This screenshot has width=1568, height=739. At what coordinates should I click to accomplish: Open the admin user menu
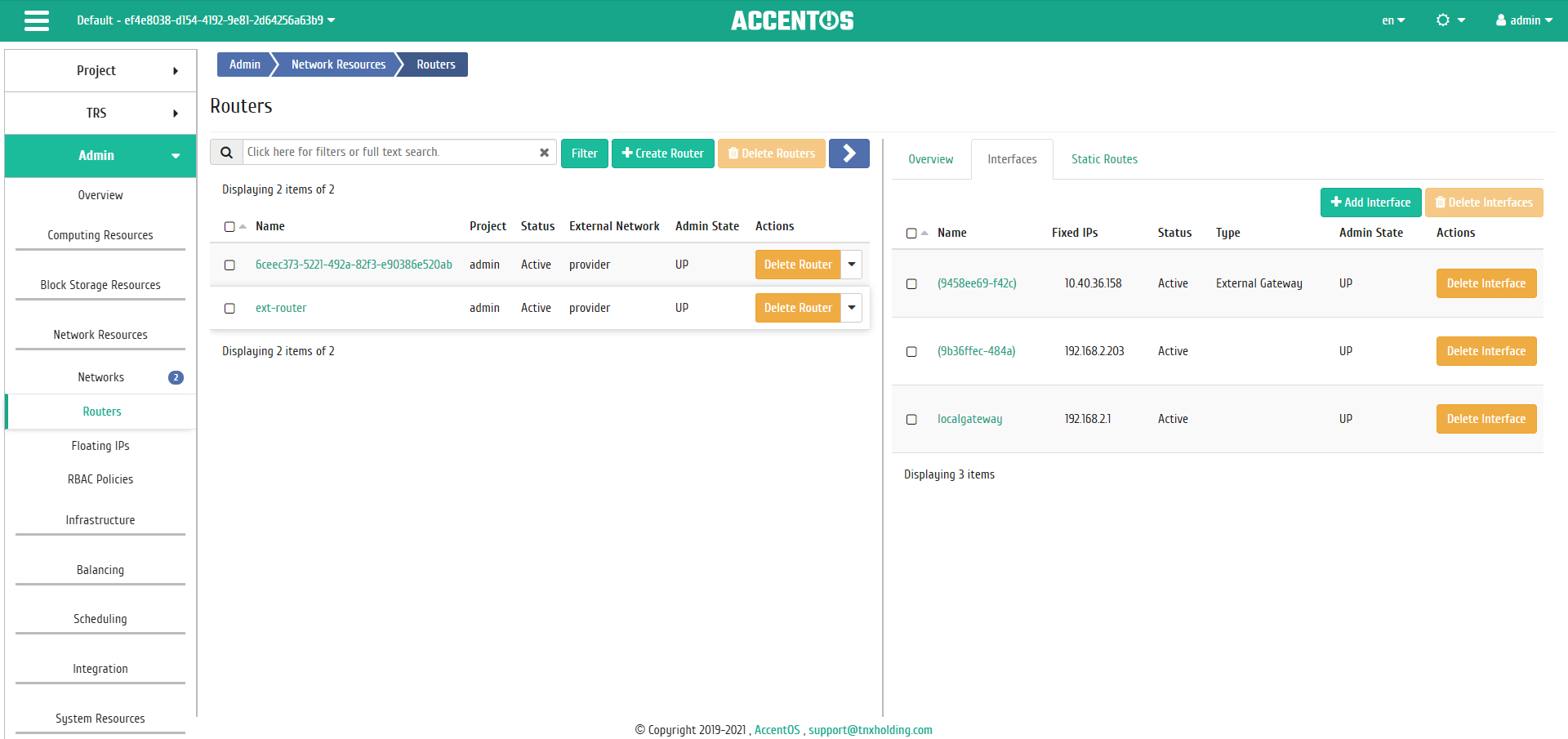pos(1523,20)
